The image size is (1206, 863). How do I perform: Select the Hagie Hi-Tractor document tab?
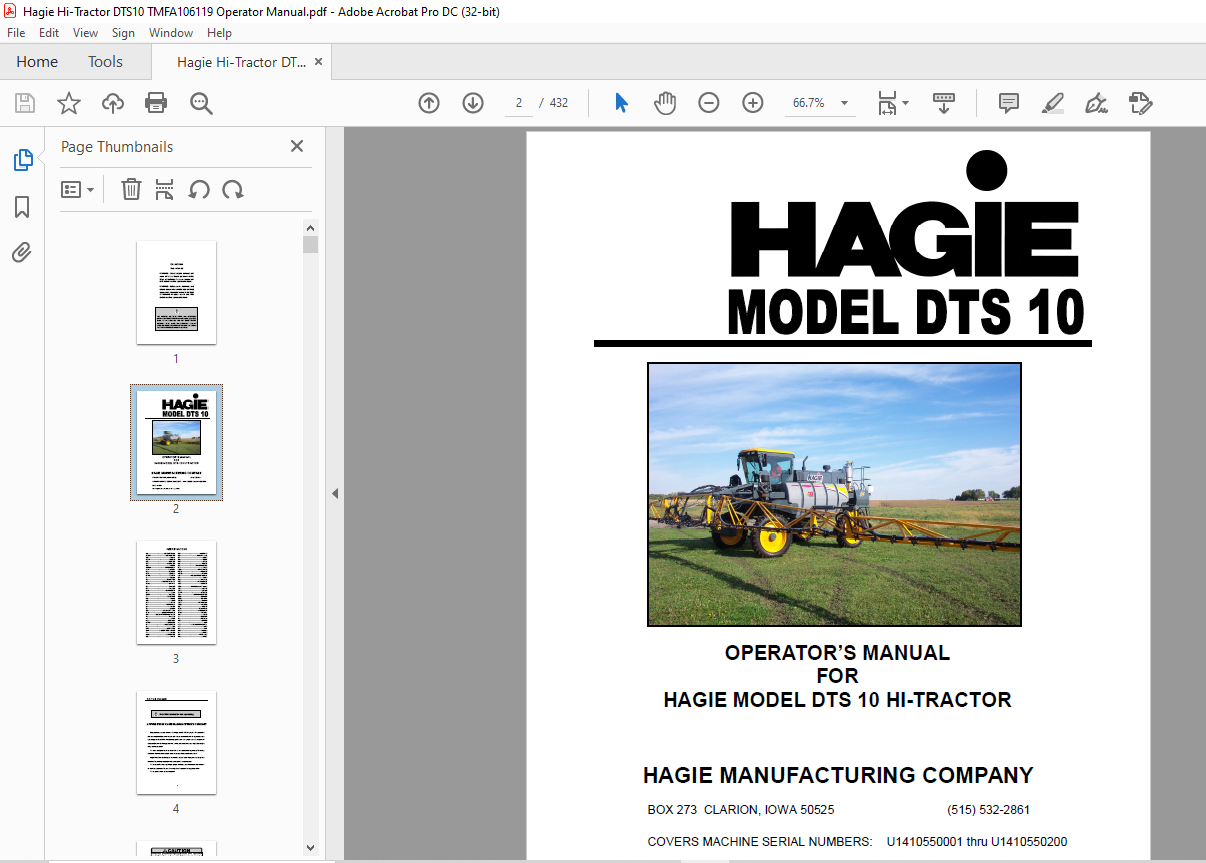(x=241, y=62)
